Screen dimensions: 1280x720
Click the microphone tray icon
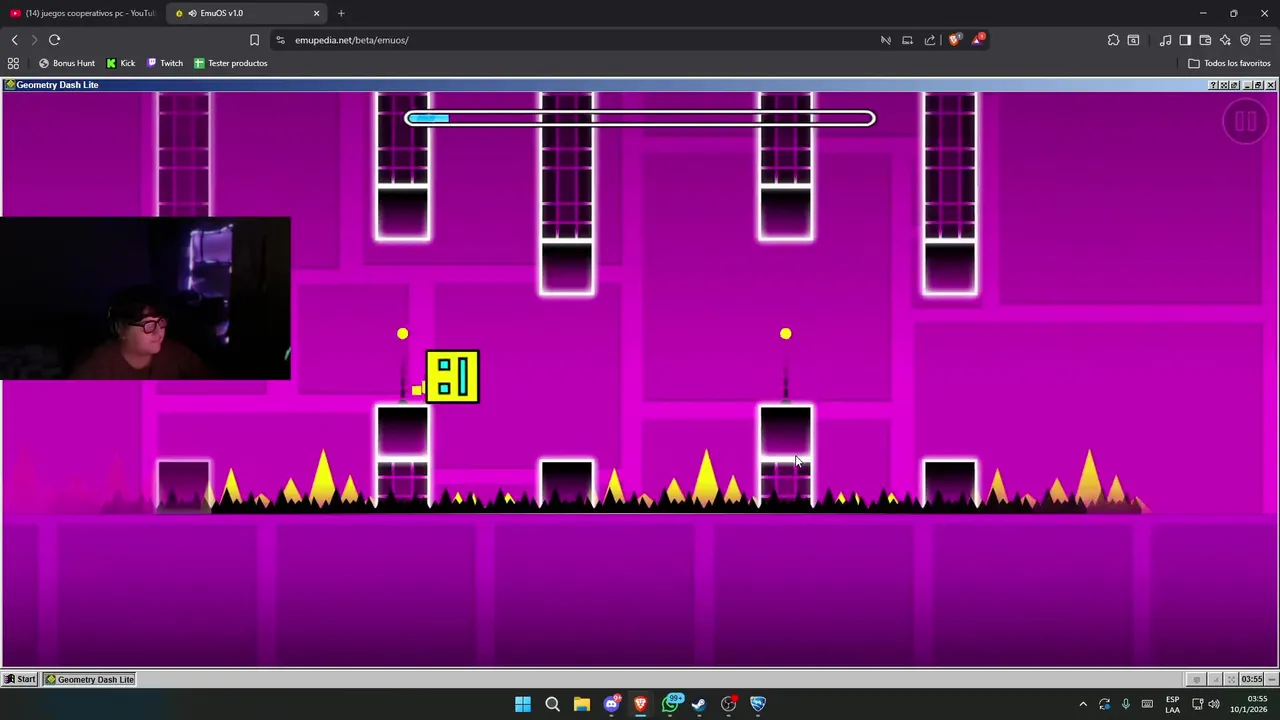1126,704
